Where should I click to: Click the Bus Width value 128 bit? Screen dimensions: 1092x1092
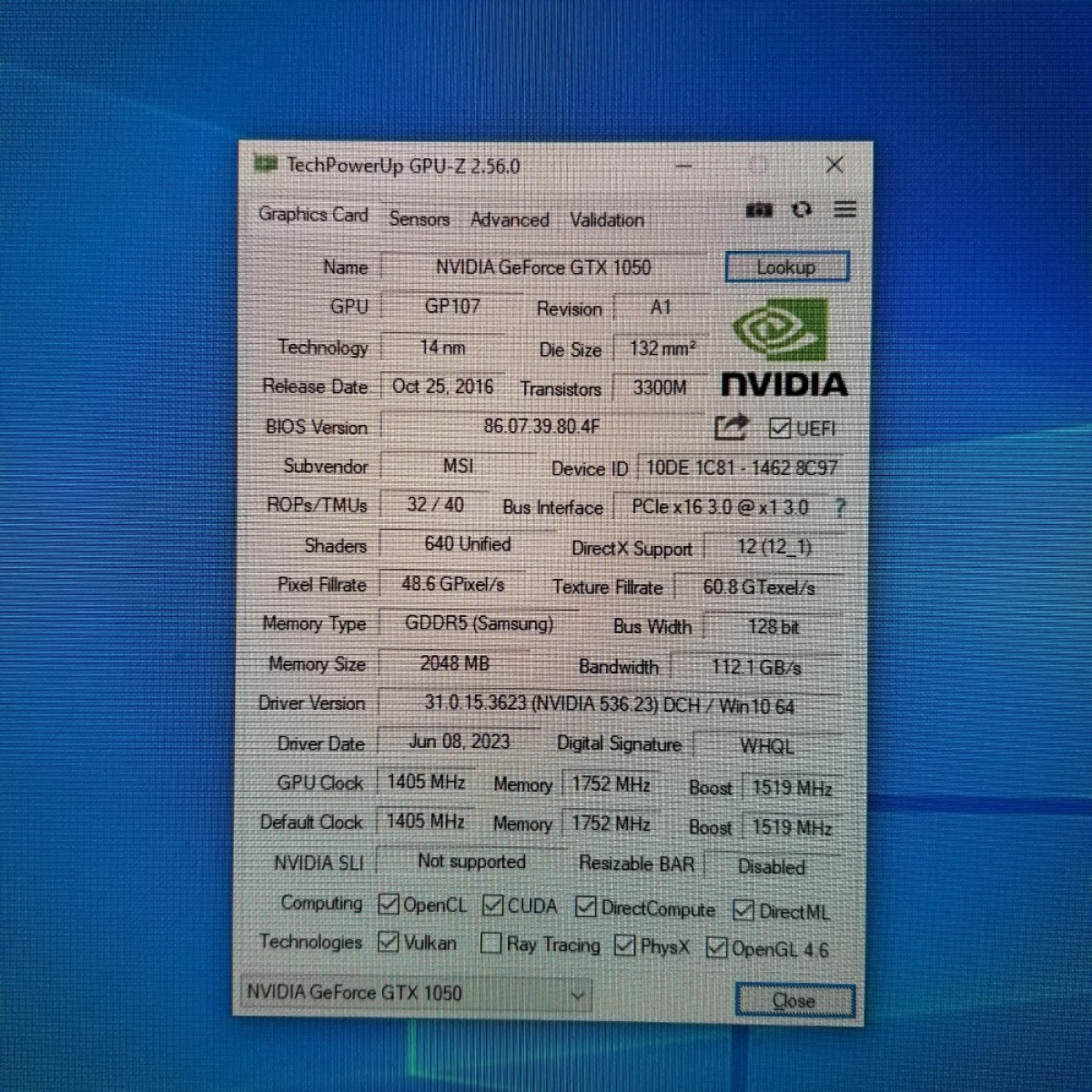tap(773, 627)
